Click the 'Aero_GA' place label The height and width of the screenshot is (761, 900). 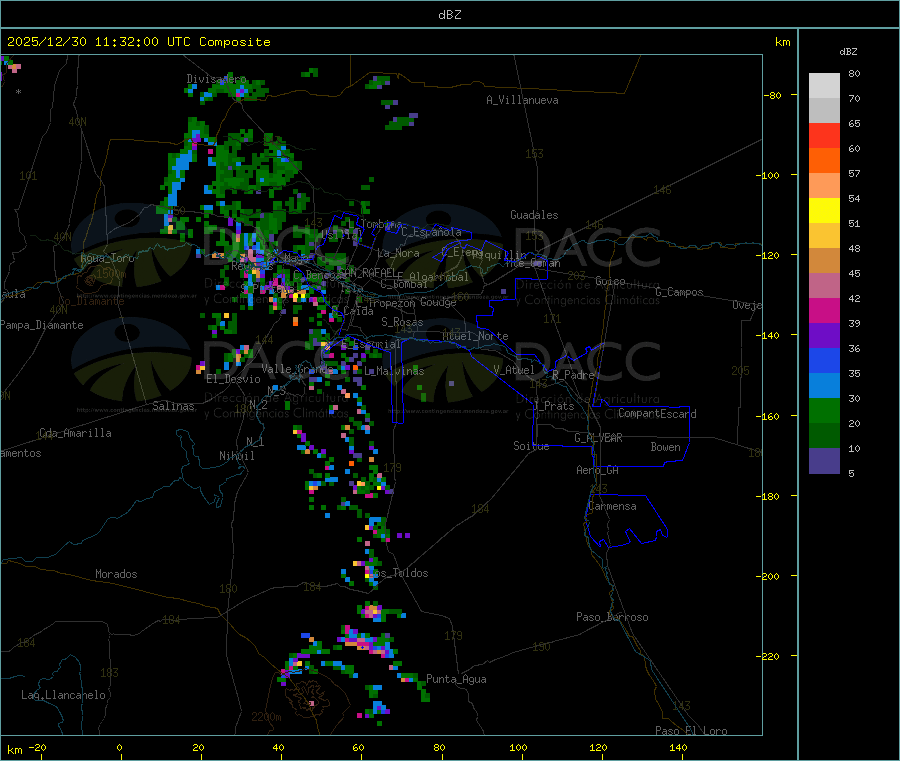(x=598, y=470)
